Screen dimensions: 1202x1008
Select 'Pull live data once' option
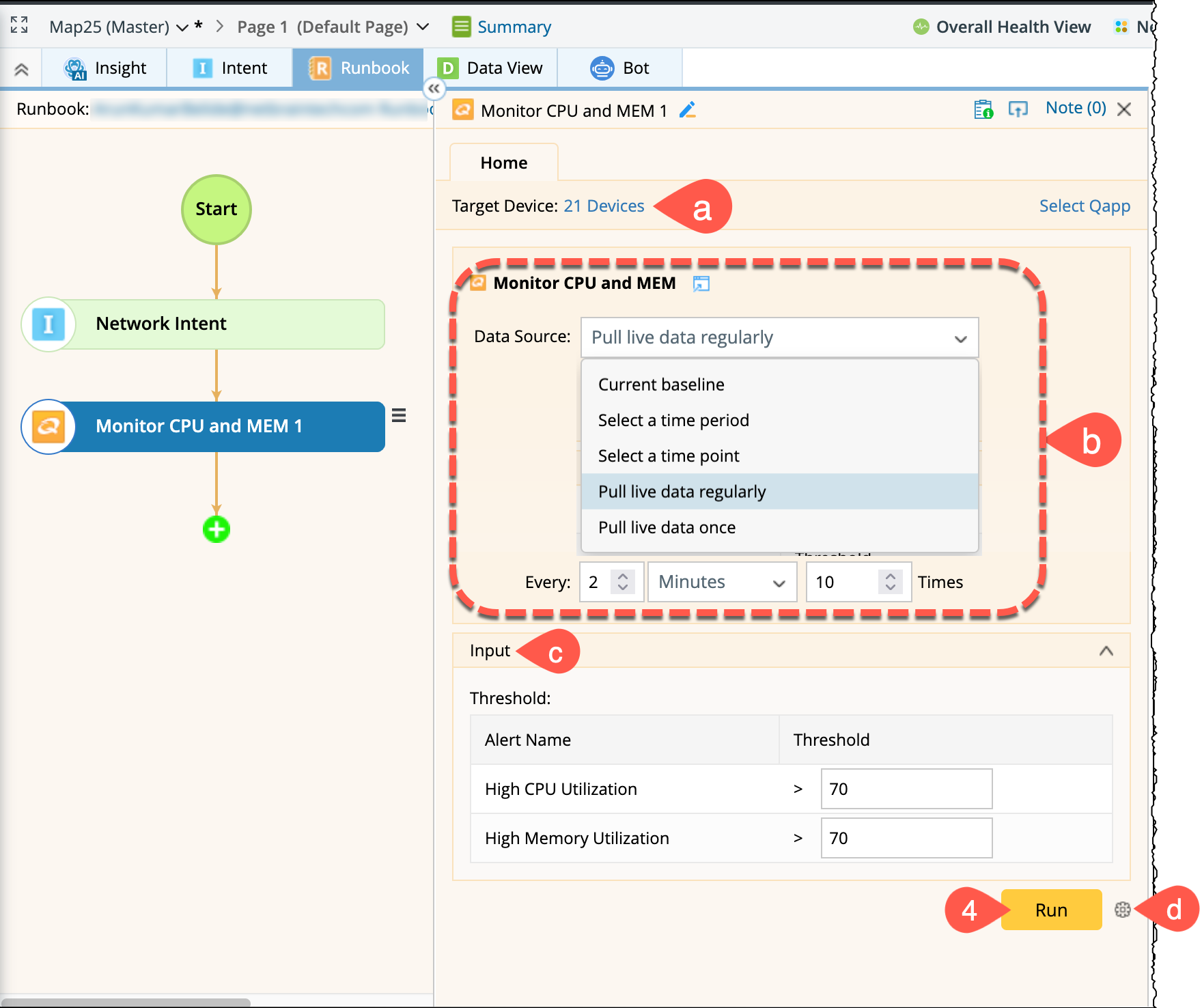[667, 527]
